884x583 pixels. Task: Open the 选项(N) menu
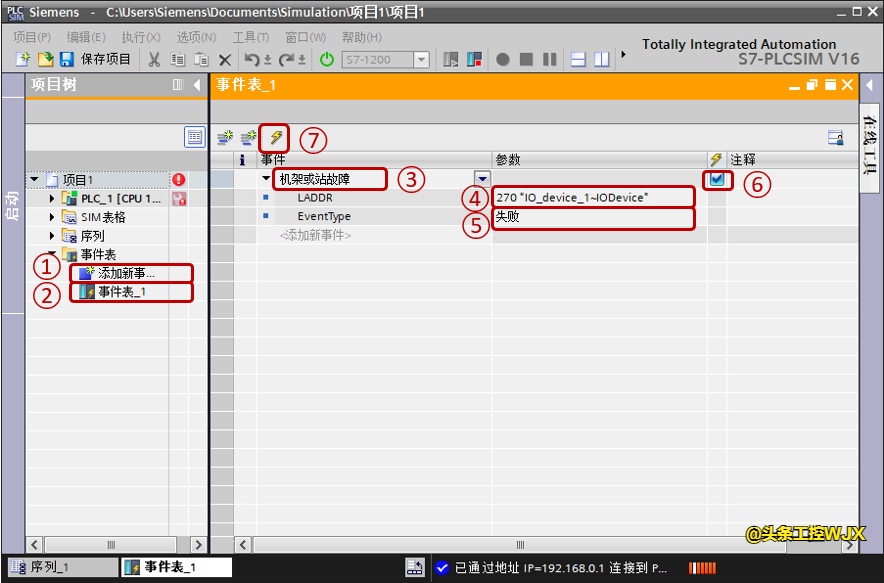click(x=196, y=37)
